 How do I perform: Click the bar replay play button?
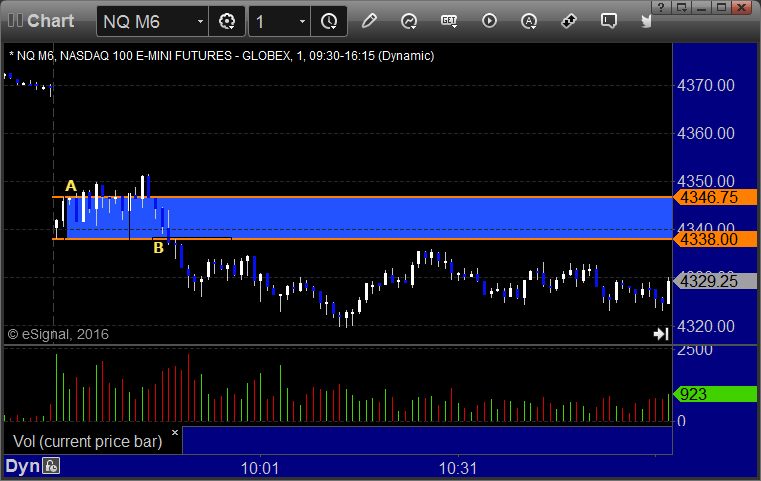tap(489, 21)
